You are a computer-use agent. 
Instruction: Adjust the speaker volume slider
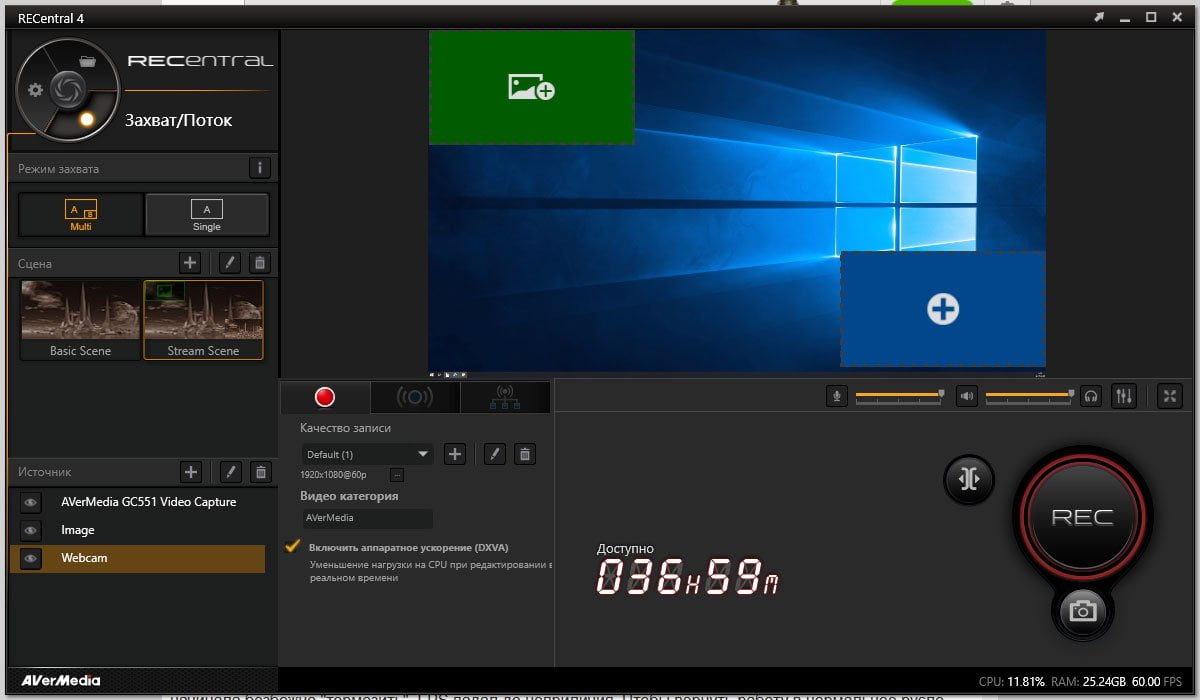(1030, 396)
